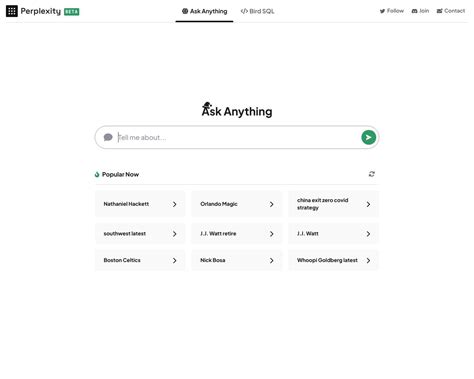
Task: Open china exit zero covid strategy topic
Action: click(333, 204)
